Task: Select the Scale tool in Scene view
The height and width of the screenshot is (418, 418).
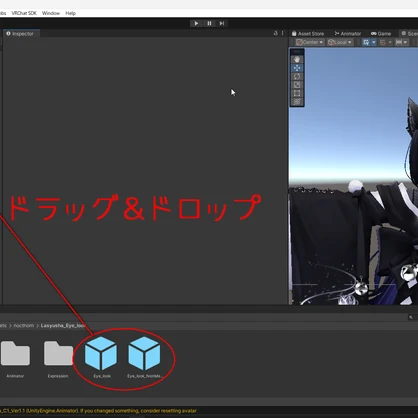Action: (297, 85)
